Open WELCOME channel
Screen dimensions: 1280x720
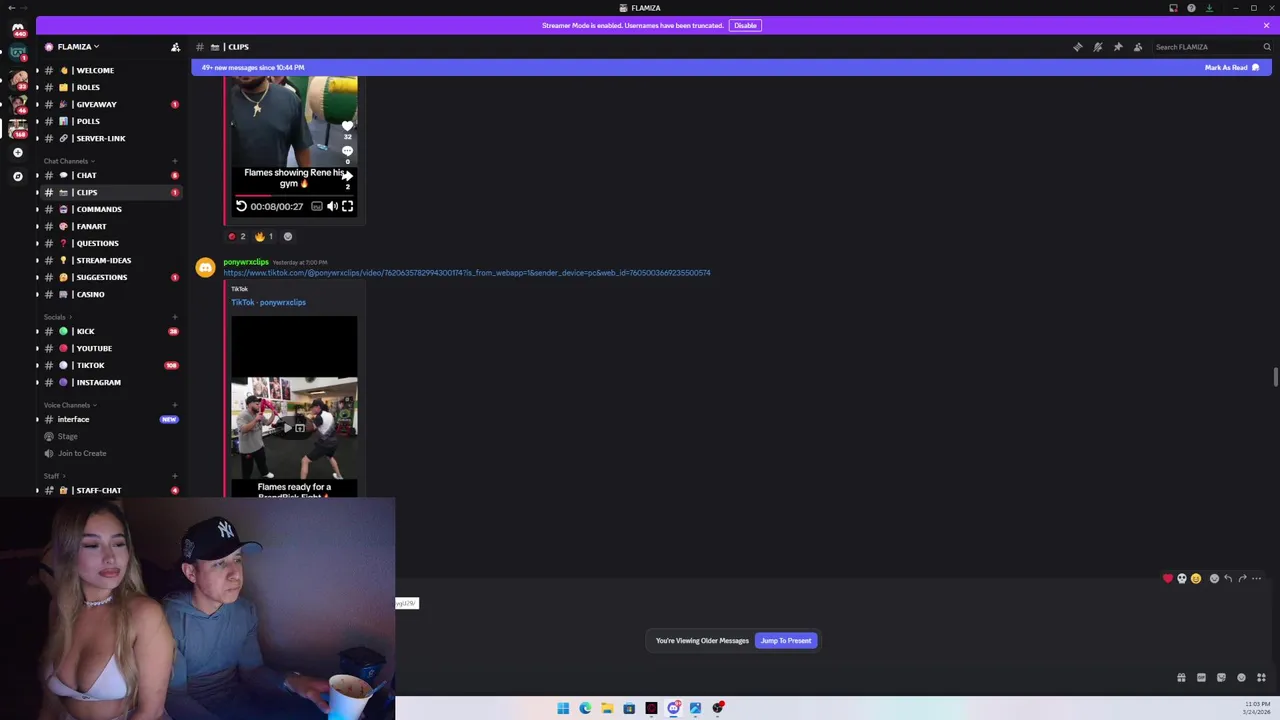pyautogui.click(x=110, y=70)
